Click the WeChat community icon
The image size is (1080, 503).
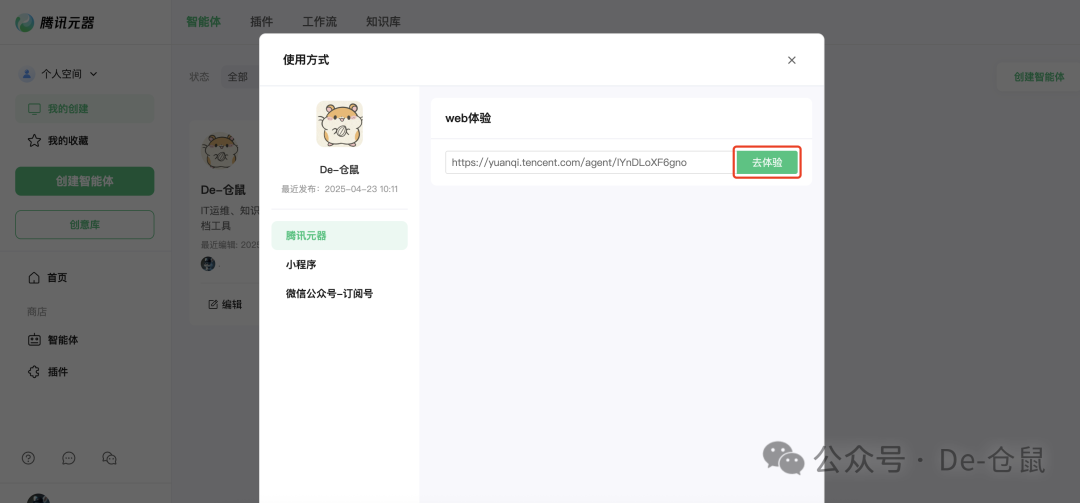[109, 458]
